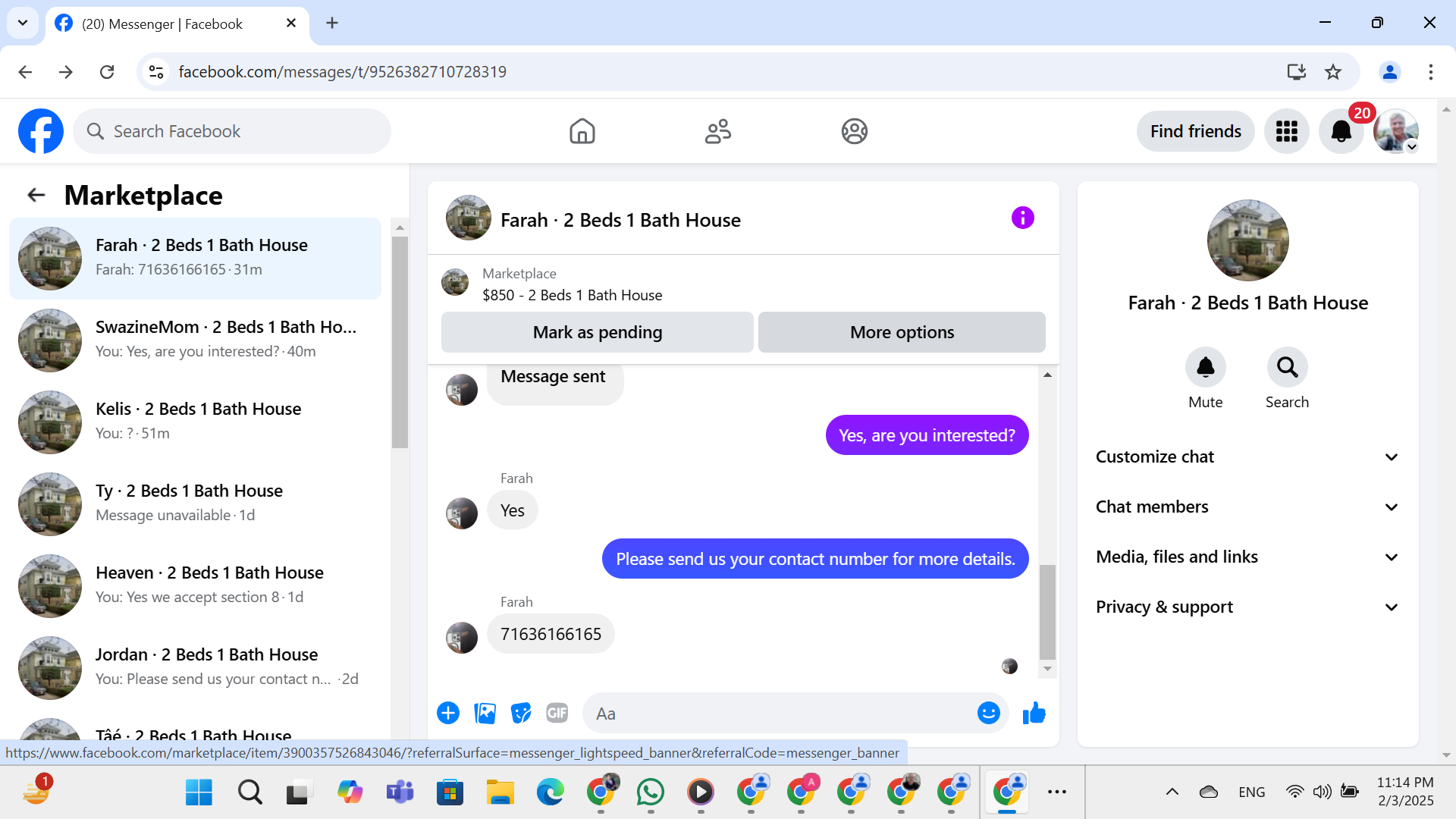Open the Groups icon in top navigation

tap(854, 131)
